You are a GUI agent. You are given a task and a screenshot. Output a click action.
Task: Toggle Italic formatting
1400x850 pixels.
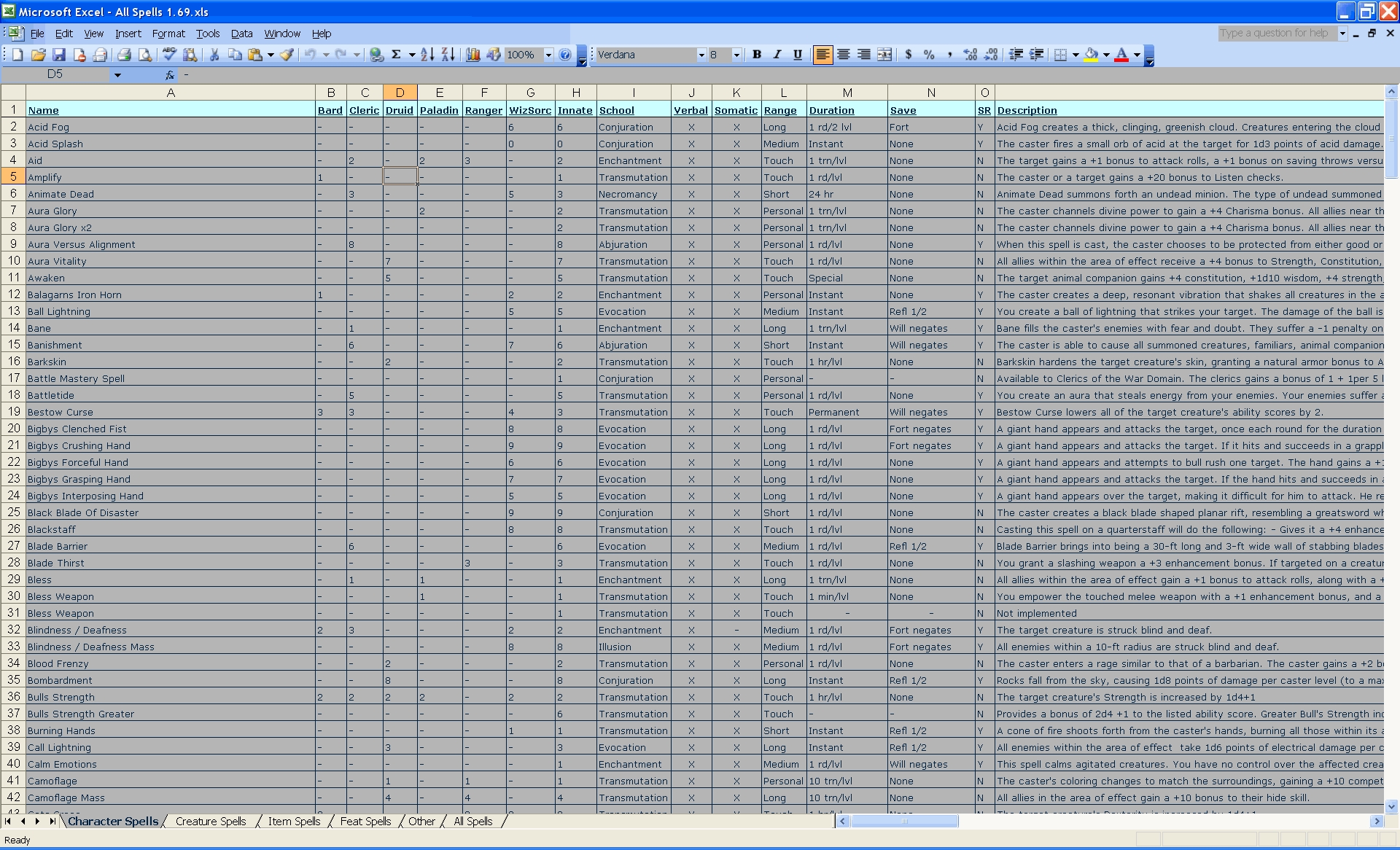777,55
